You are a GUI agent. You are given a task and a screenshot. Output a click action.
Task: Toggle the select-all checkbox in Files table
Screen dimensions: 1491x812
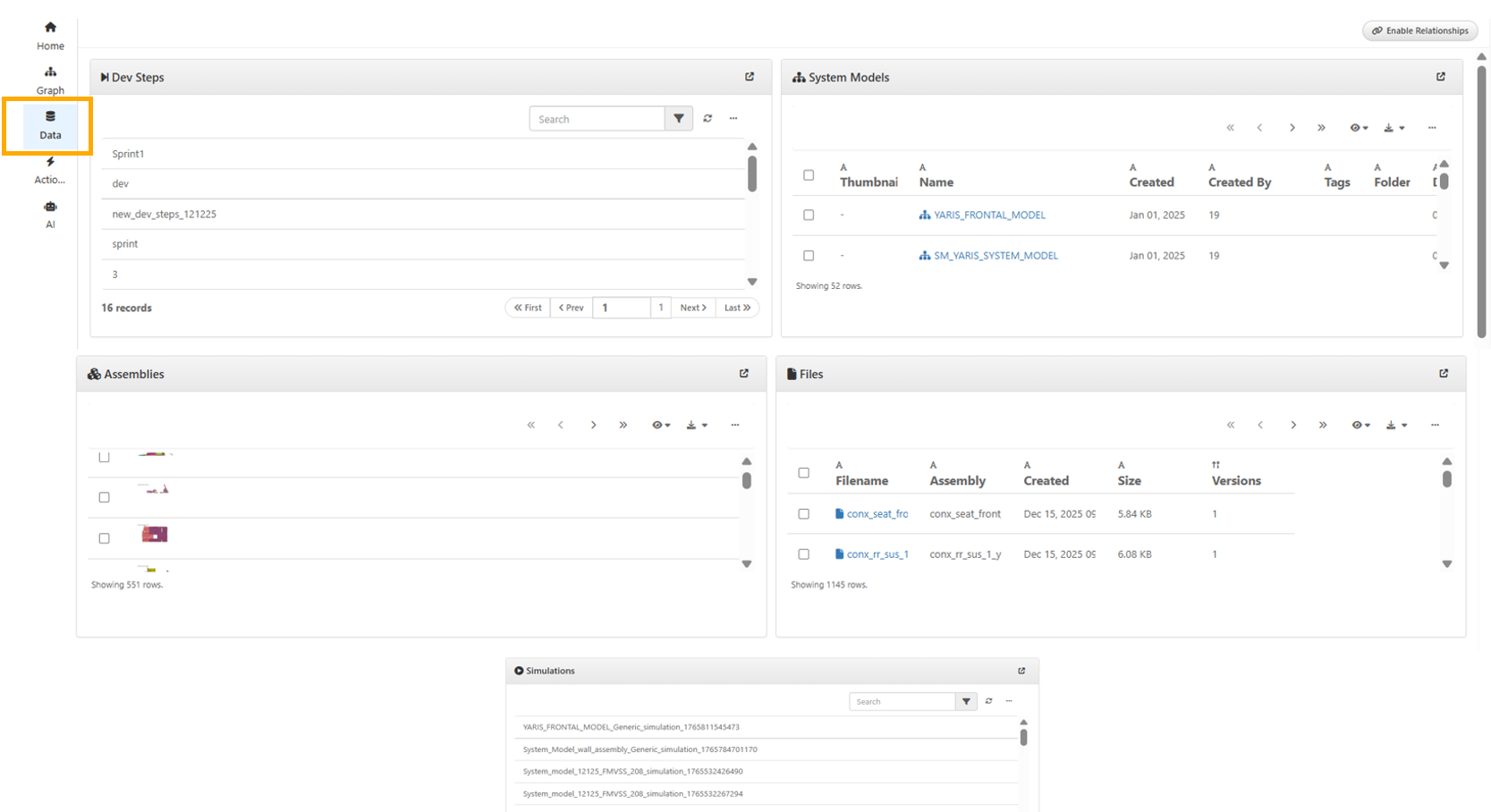803,473
